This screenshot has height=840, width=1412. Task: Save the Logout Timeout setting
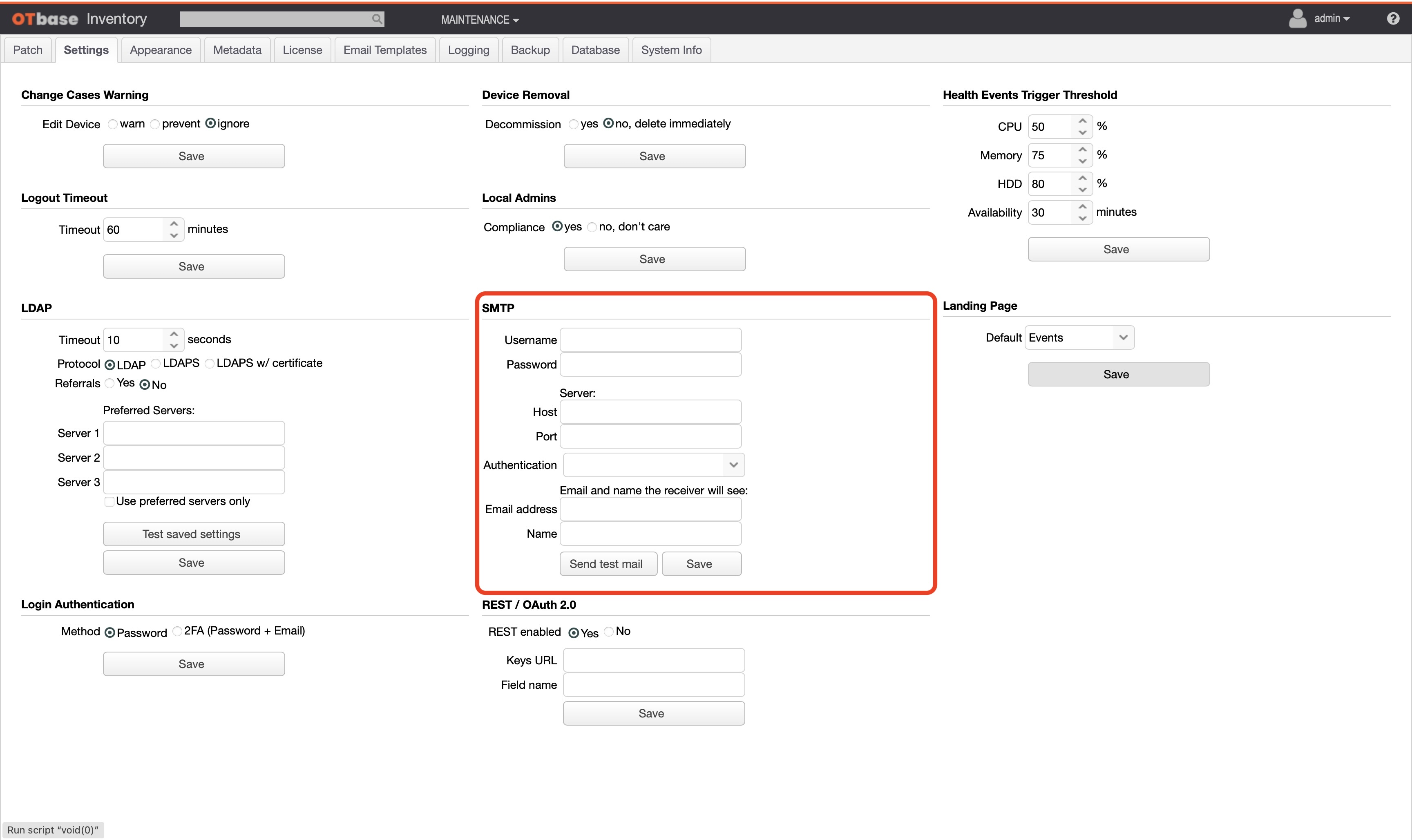point(194,267)
